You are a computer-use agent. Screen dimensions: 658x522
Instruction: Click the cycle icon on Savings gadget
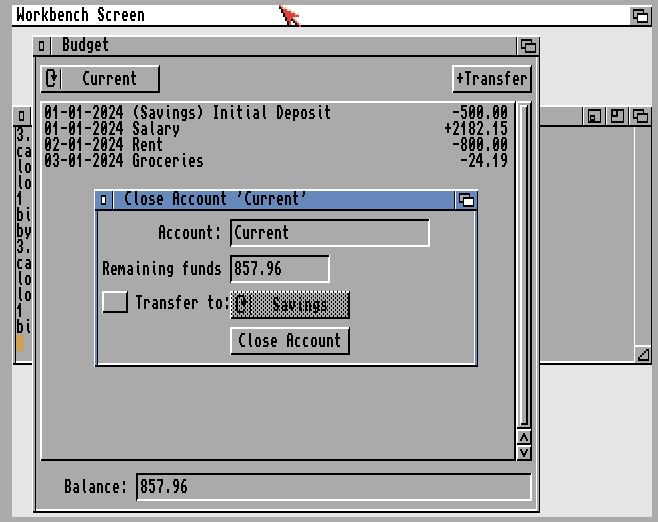(242, 305)
